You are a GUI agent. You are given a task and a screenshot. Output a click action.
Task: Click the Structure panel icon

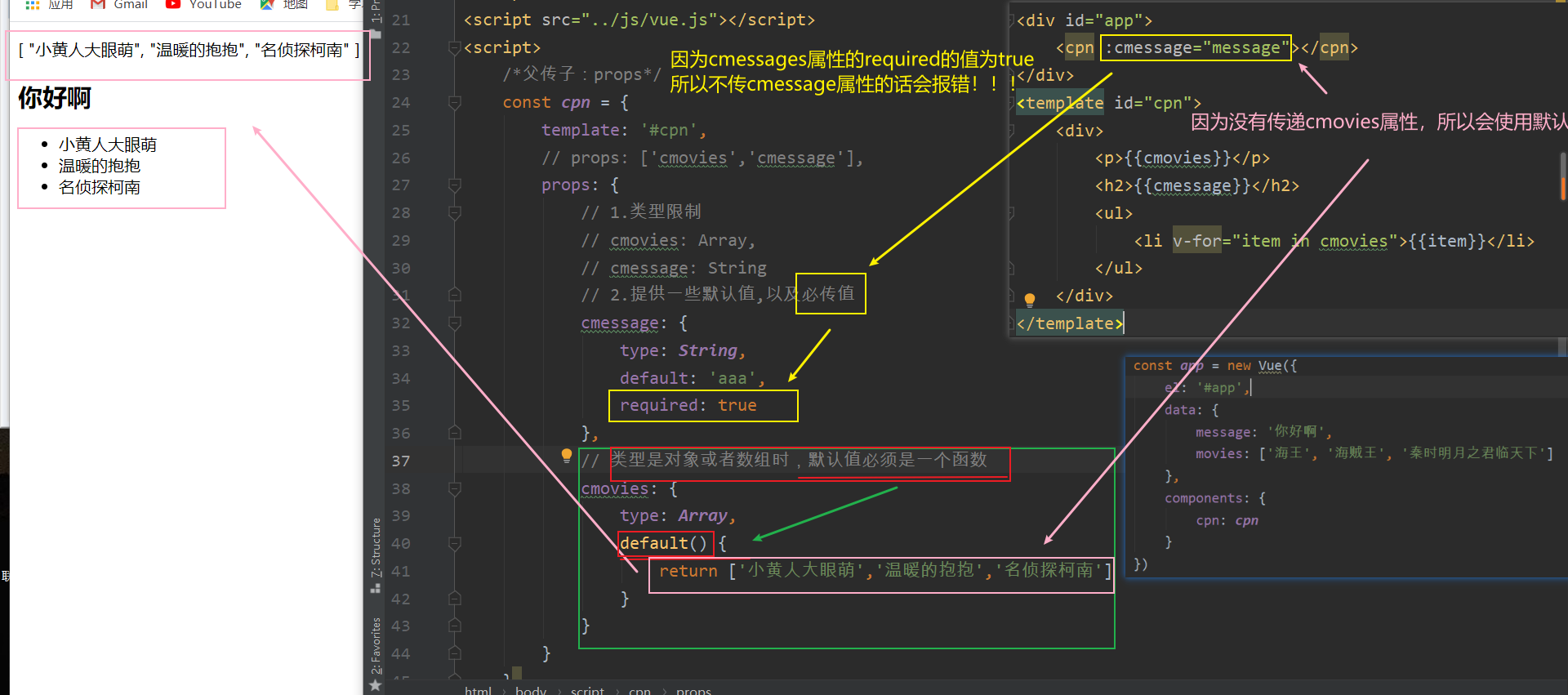(376, 587)
